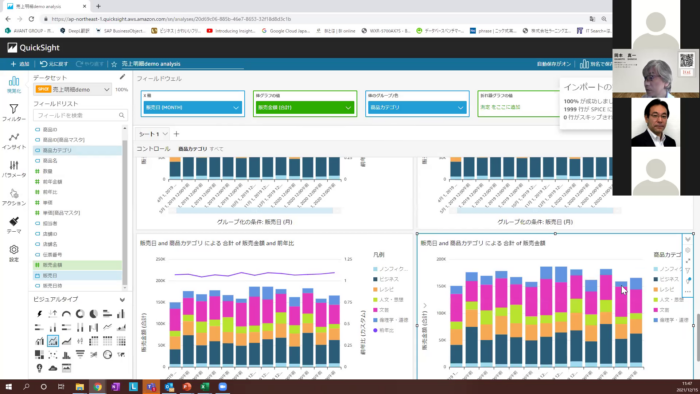
Task: Select the donut chart visual type
Action: [x=80, y=314]
